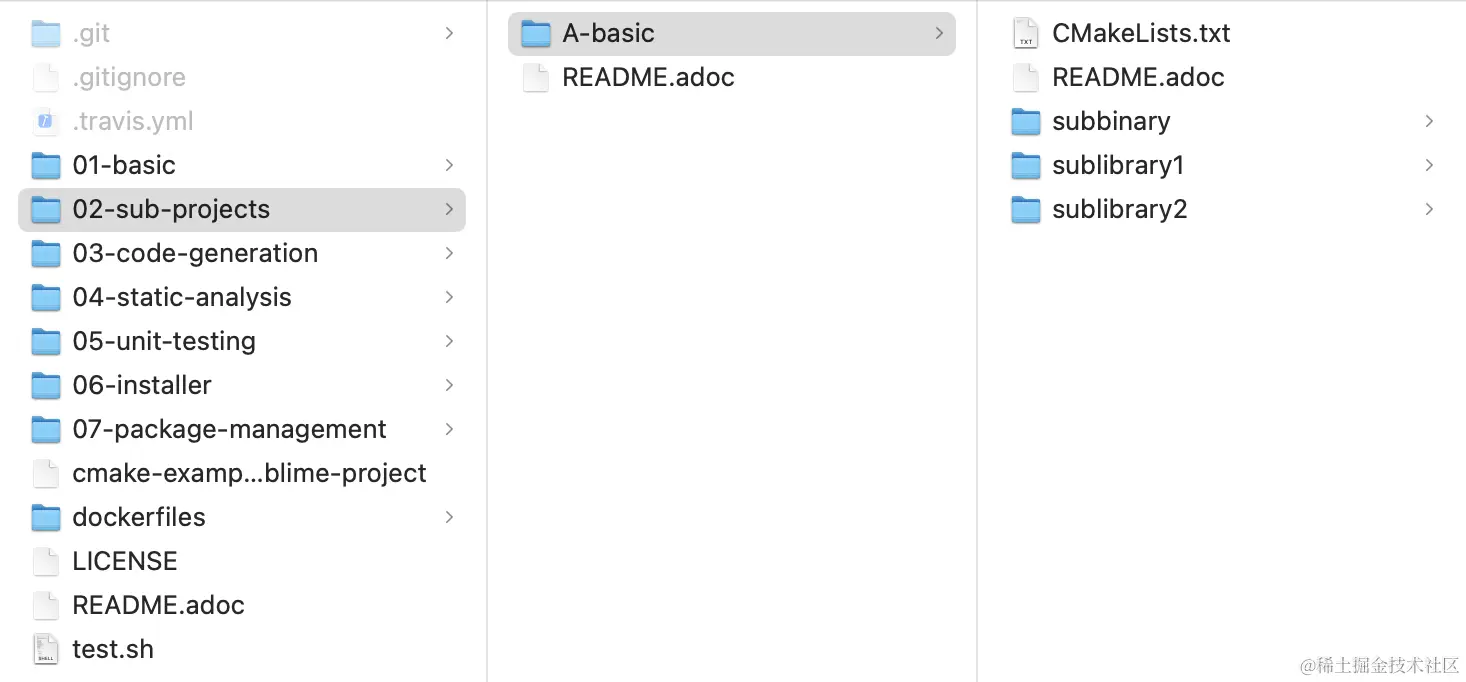Expand 03-code-generation with its chevron
This screenshot has width=1466, height=682.
click(x=449, y=253)
